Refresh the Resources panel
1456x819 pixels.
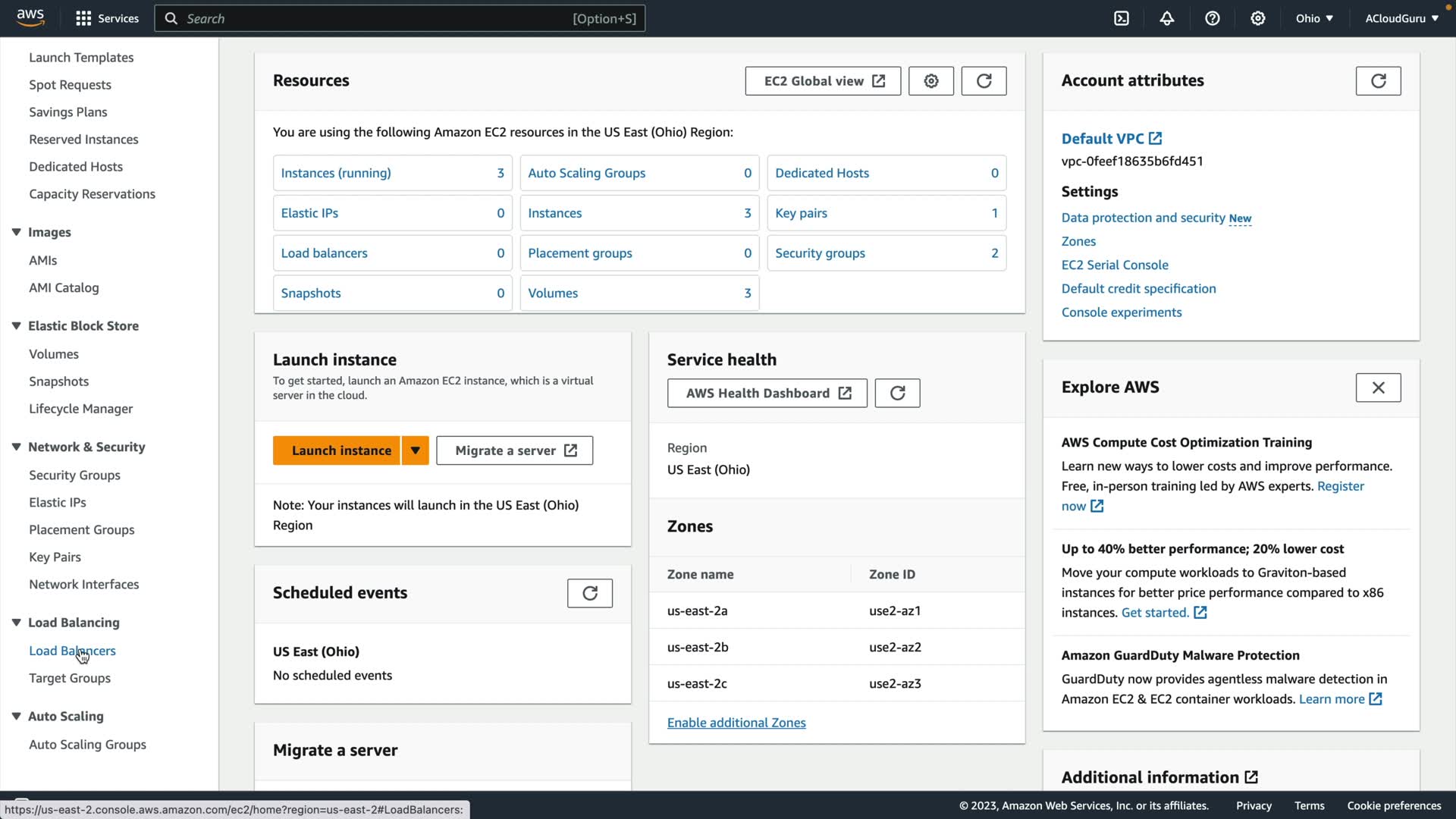[984, 81]
